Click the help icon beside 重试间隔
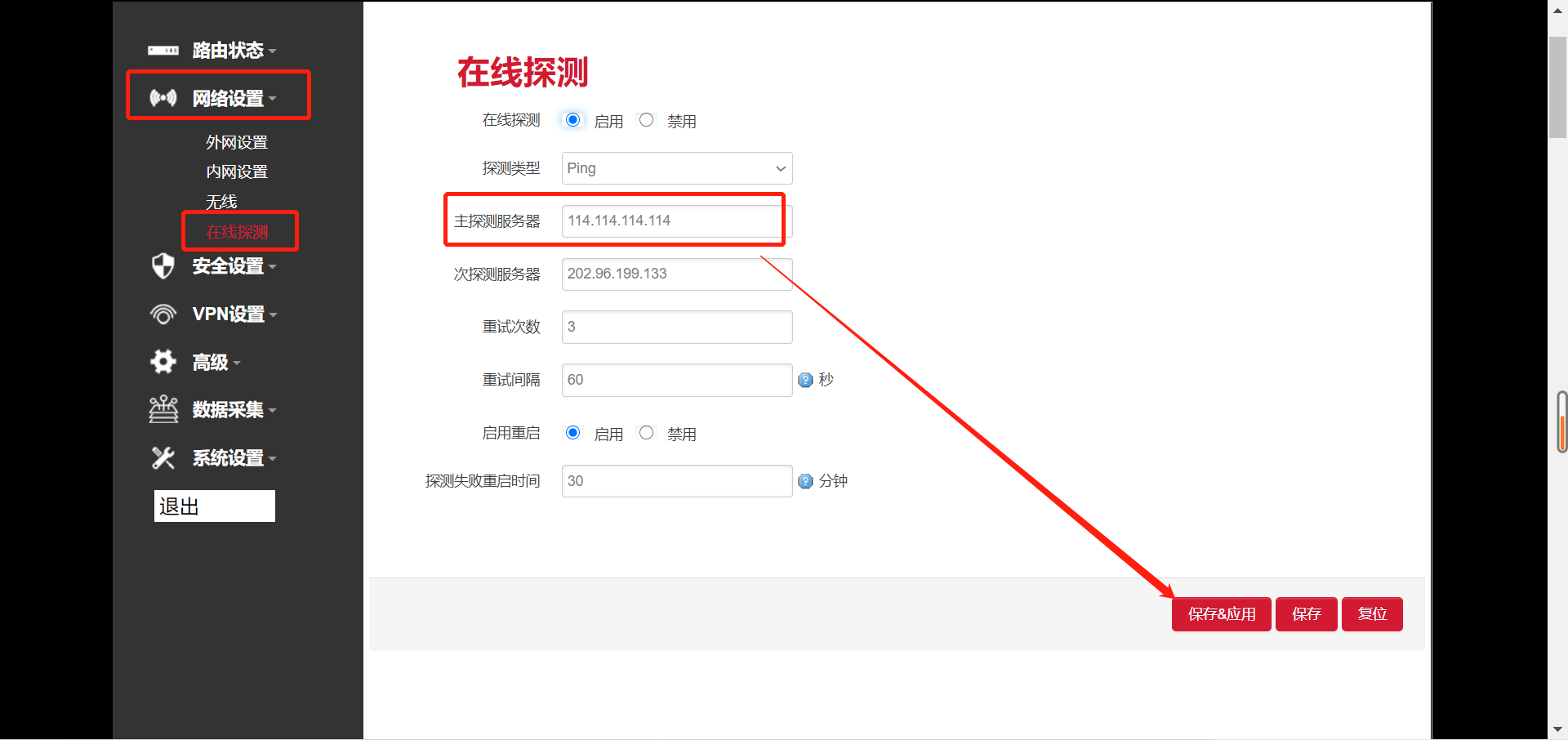The height and width of the screenshot is (740, 1568). pyautogui.click(x=805, y=380)
